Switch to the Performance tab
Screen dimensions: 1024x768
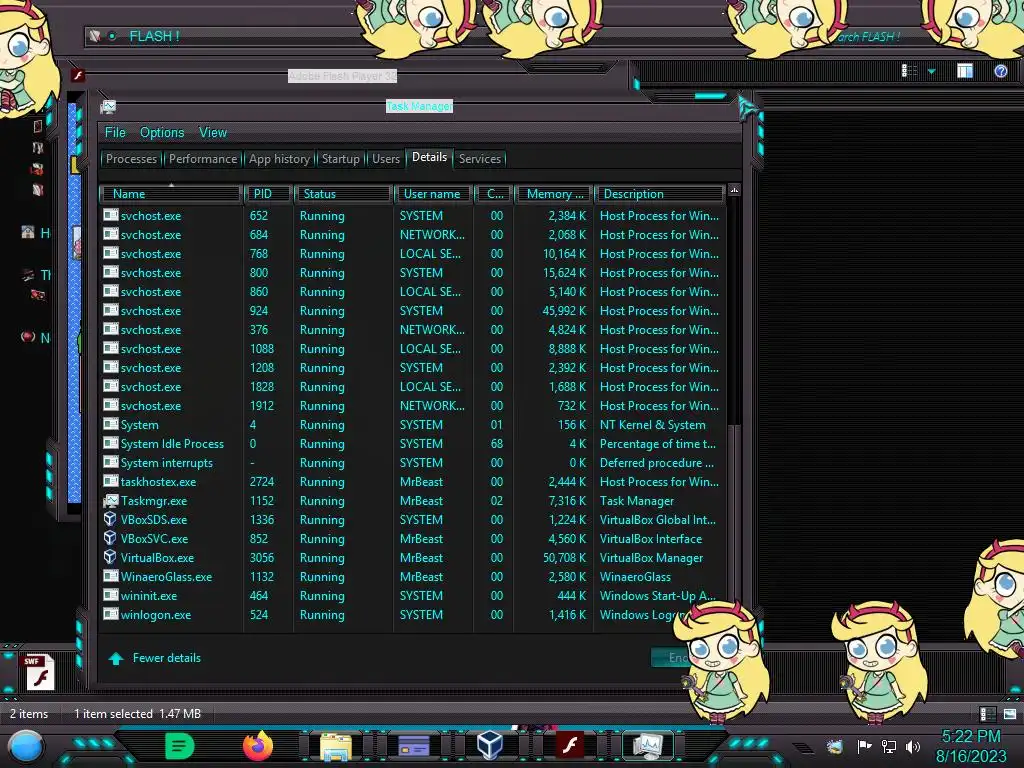point(203,159)
